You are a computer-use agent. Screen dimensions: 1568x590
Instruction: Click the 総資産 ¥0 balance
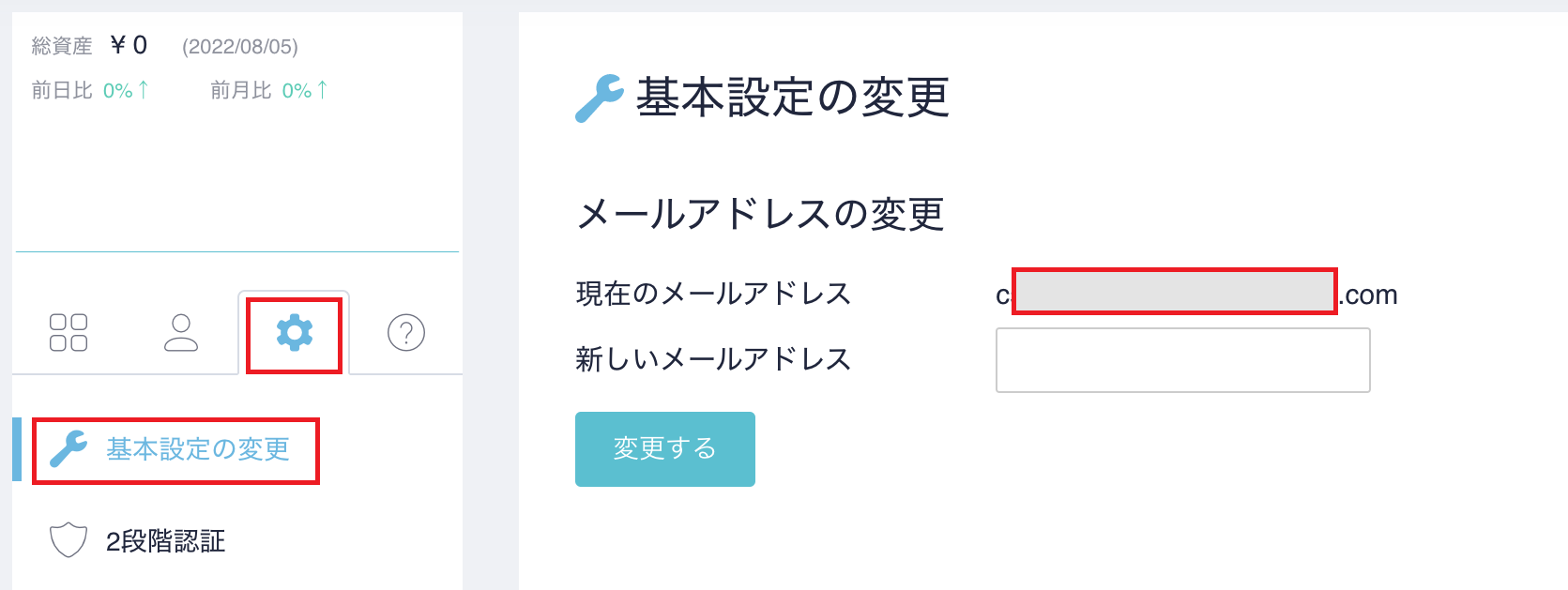pos(129,45)
